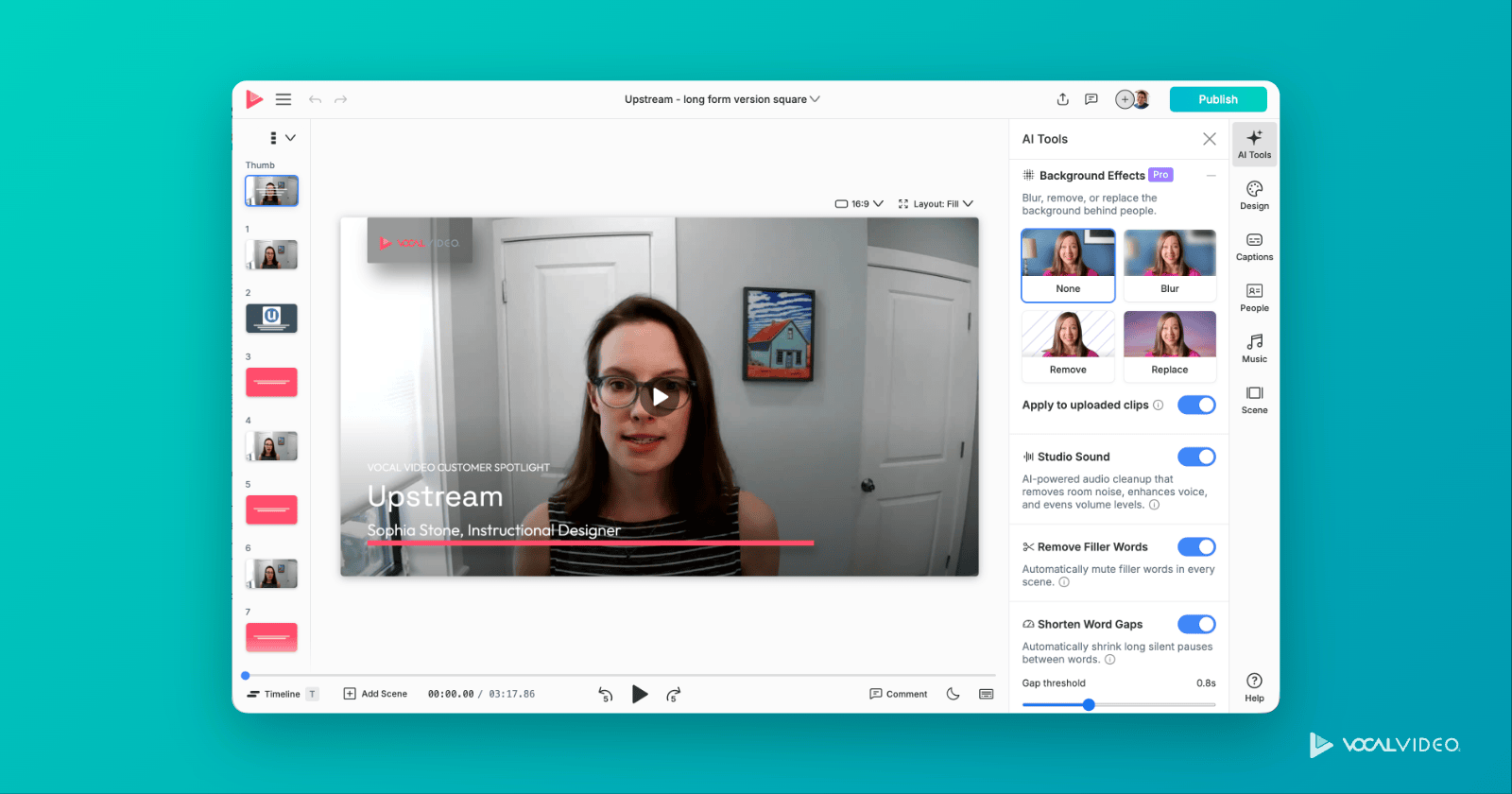Open the hamburger menu icon

point(283,99)
